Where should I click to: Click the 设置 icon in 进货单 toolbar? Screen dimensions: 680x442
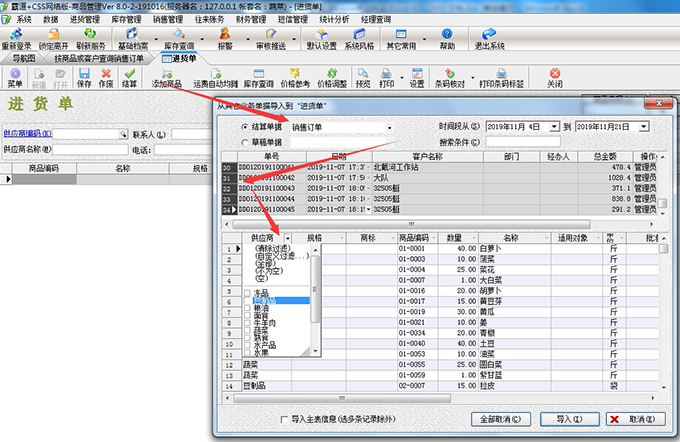[x=417, y=73]
